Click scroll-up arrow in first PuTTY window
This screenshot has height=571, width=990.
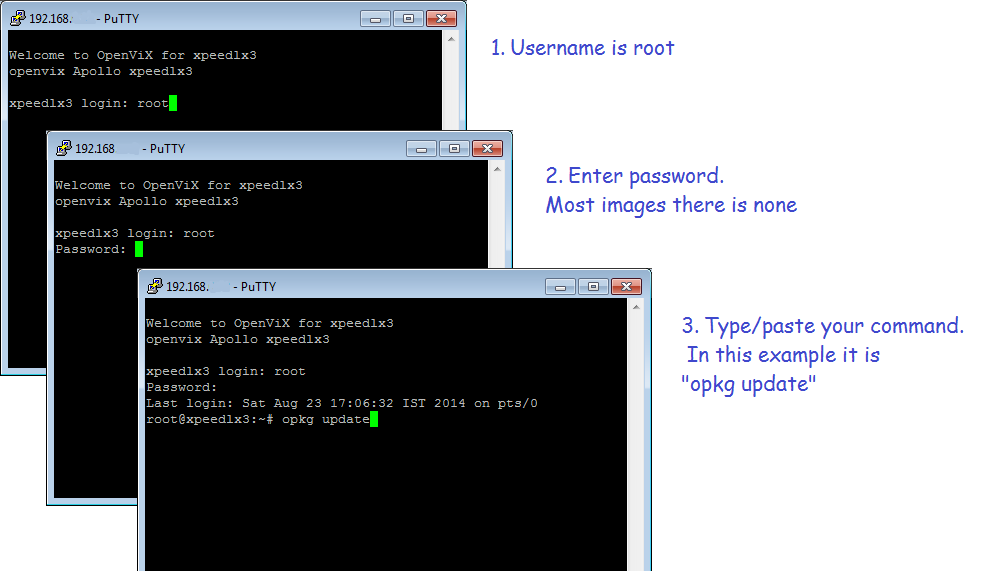pyautogui.click(x=451, y=39)
